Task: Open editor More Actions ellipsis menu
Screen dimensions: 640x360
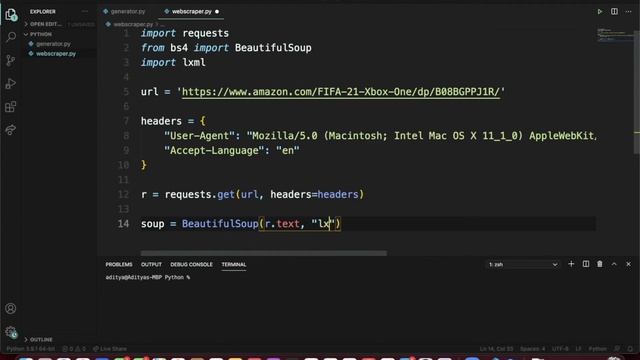Action: tap(628, 11)
